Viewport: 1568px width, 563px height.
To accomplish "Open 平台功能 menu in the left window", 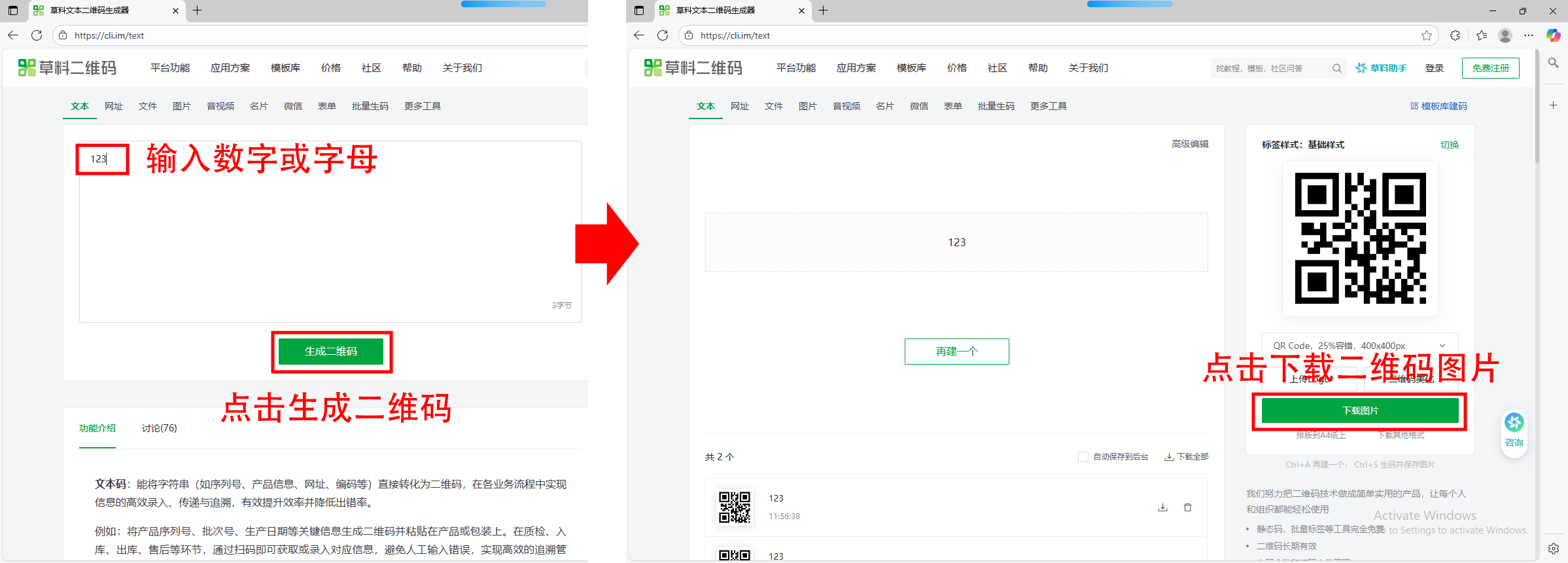I will coord(170,68).
